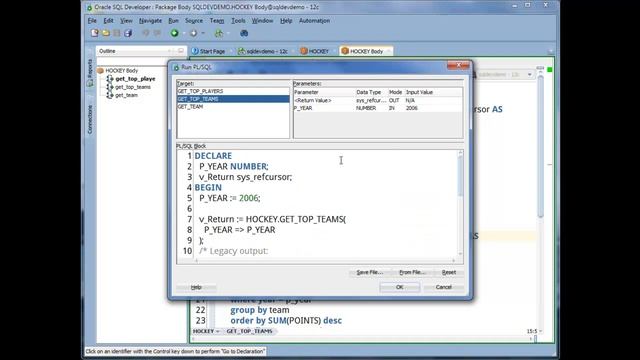
Task: Click line 5 P_YEAR := 2006 in PL/SQL block
Action: click(x=230, y=198)
